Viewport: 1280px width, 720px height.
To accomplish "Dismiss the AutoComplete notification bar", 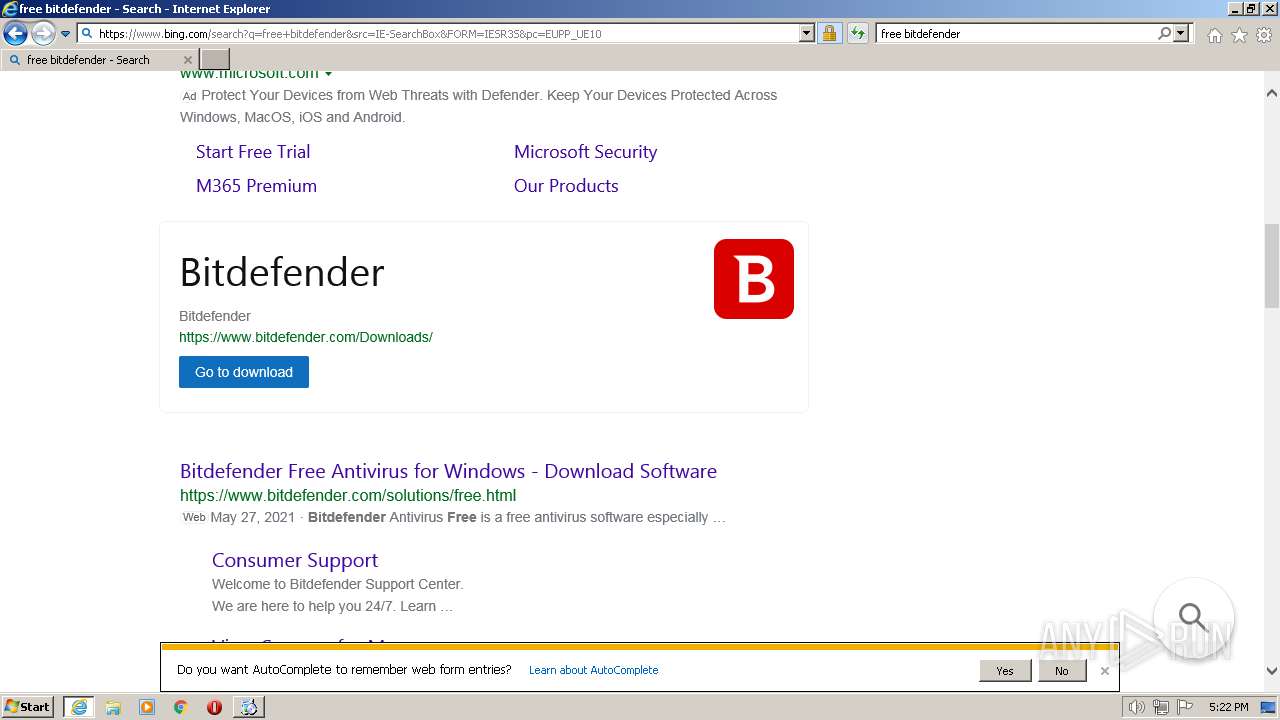I will [x=1104, y=671].
